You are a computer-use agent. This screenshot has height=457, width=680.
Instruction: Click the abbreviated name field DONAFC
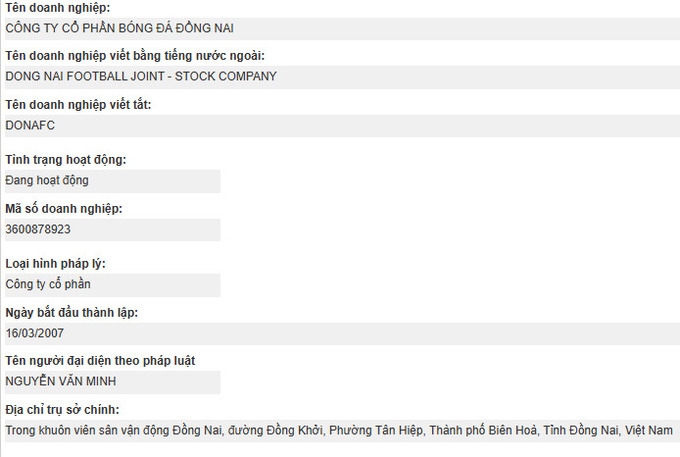point(342,126)
